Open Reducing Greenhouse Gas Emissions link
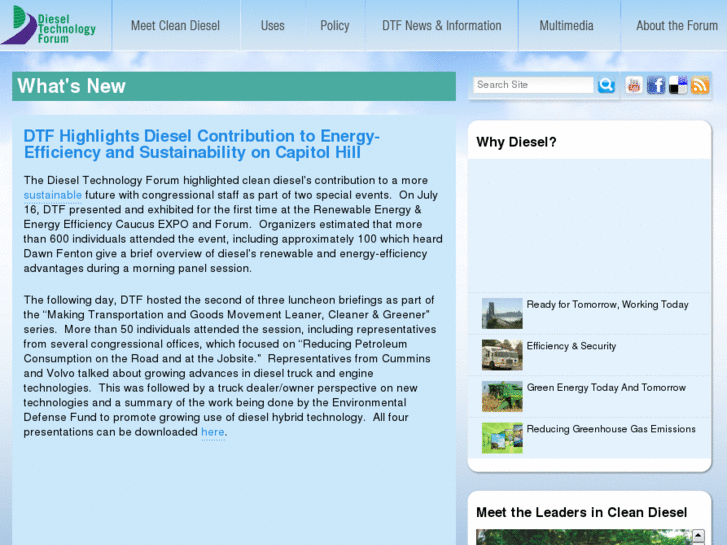This screenshot has width=727, height=545. click(611, 429)
